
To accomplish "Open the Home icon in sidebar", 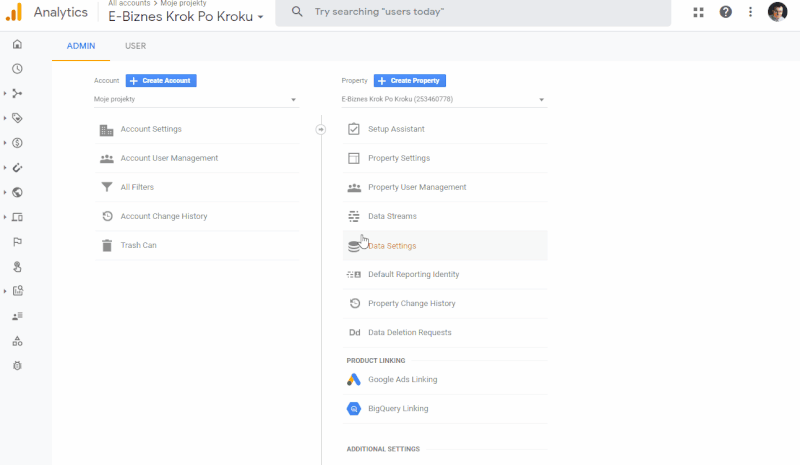I will pos(17,44).
